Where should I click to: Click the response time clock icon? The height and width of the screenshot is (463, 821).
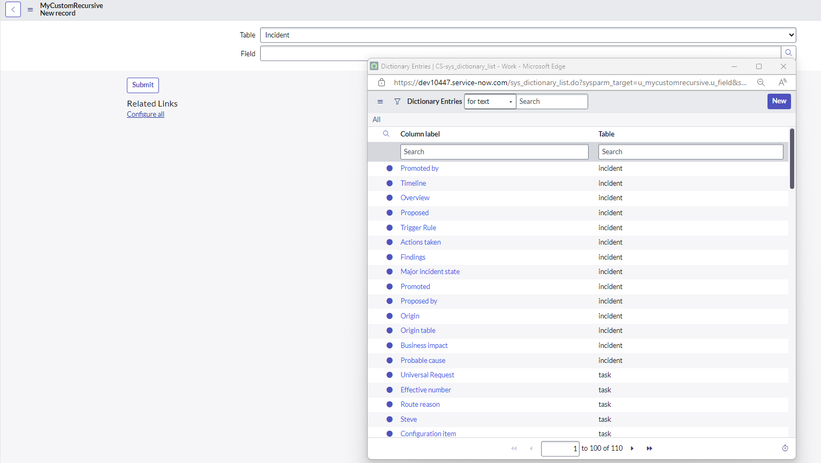(x=785, y=448)
